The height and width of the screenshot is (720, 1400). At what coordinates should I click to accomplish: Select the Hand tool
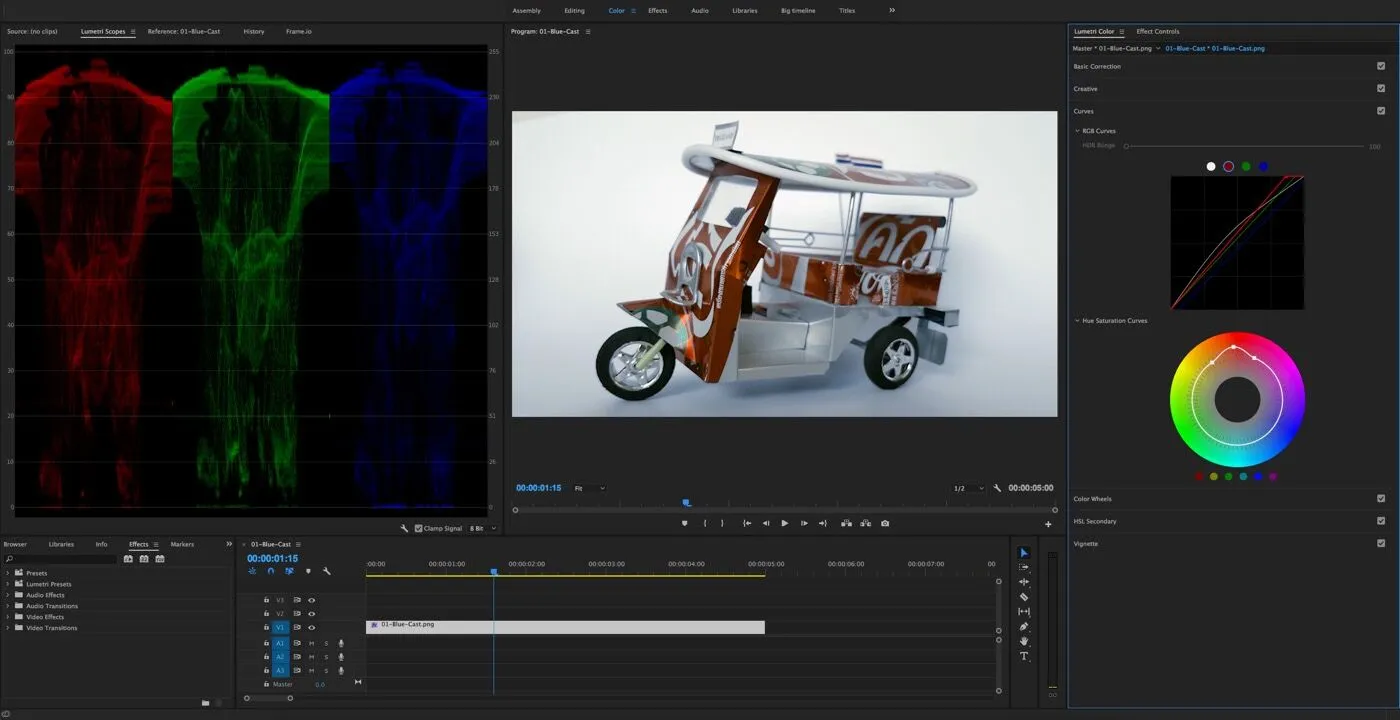click(1024, 641)
